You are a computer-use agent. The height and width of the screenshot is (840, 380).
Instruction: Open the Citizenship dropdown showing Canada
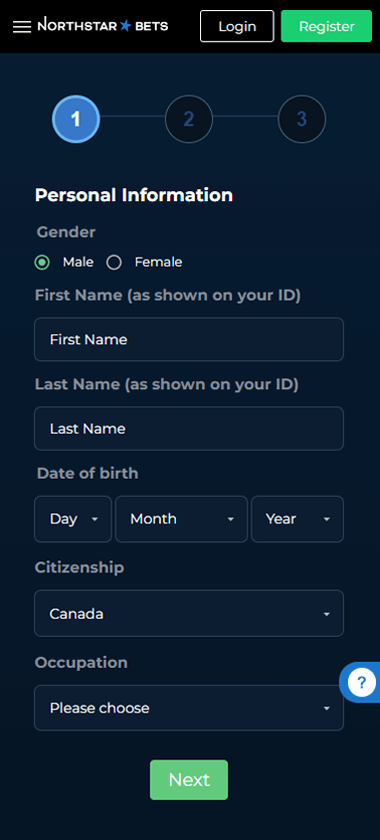(189, 613)
